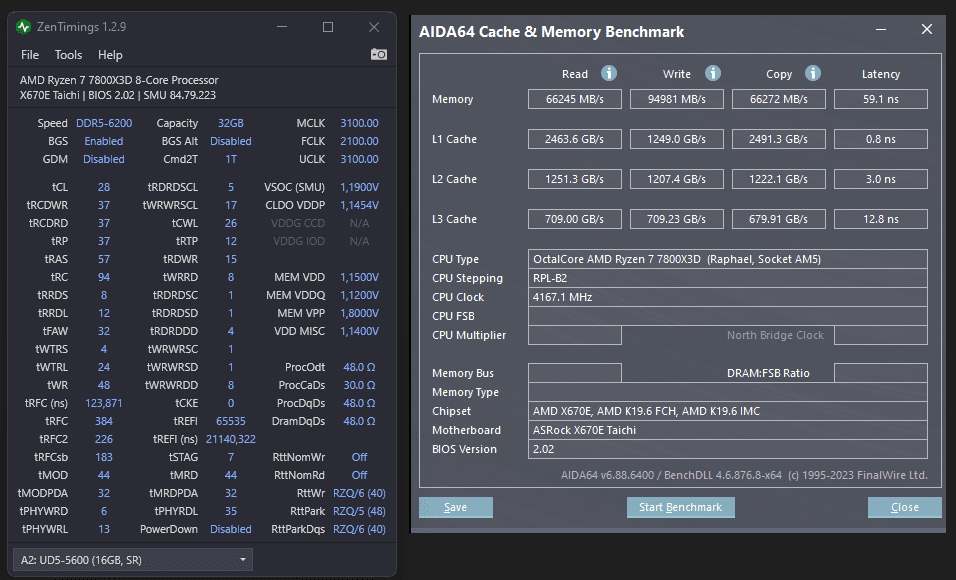
Task: Click the AMD Ryzen 7 7800X3D processor name
Action: click(x=119, y=80)
